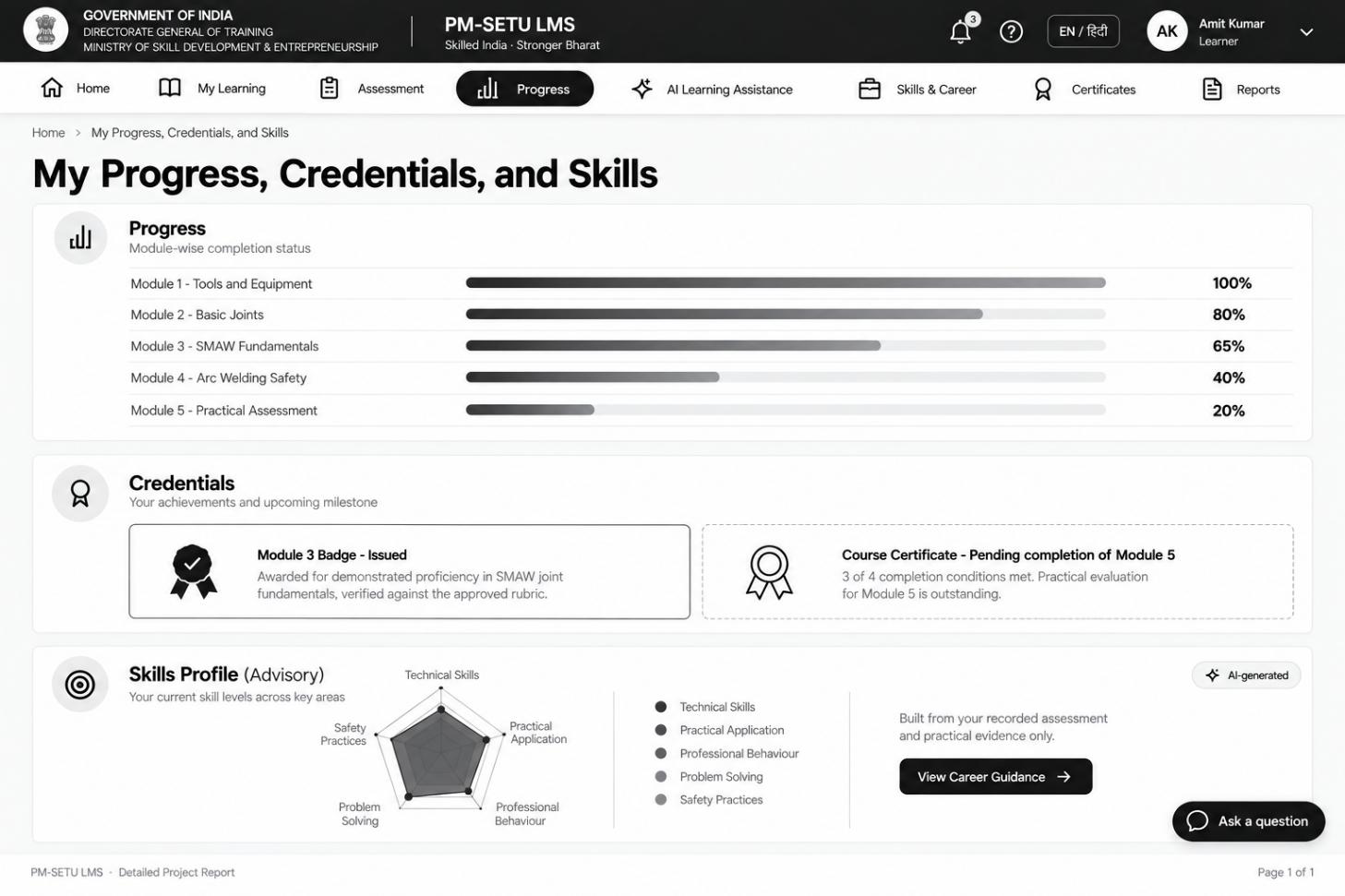Click the Module 2 - Basic Joints row label
Screen dimensions: 1345x896
click(x=197, y=315)
